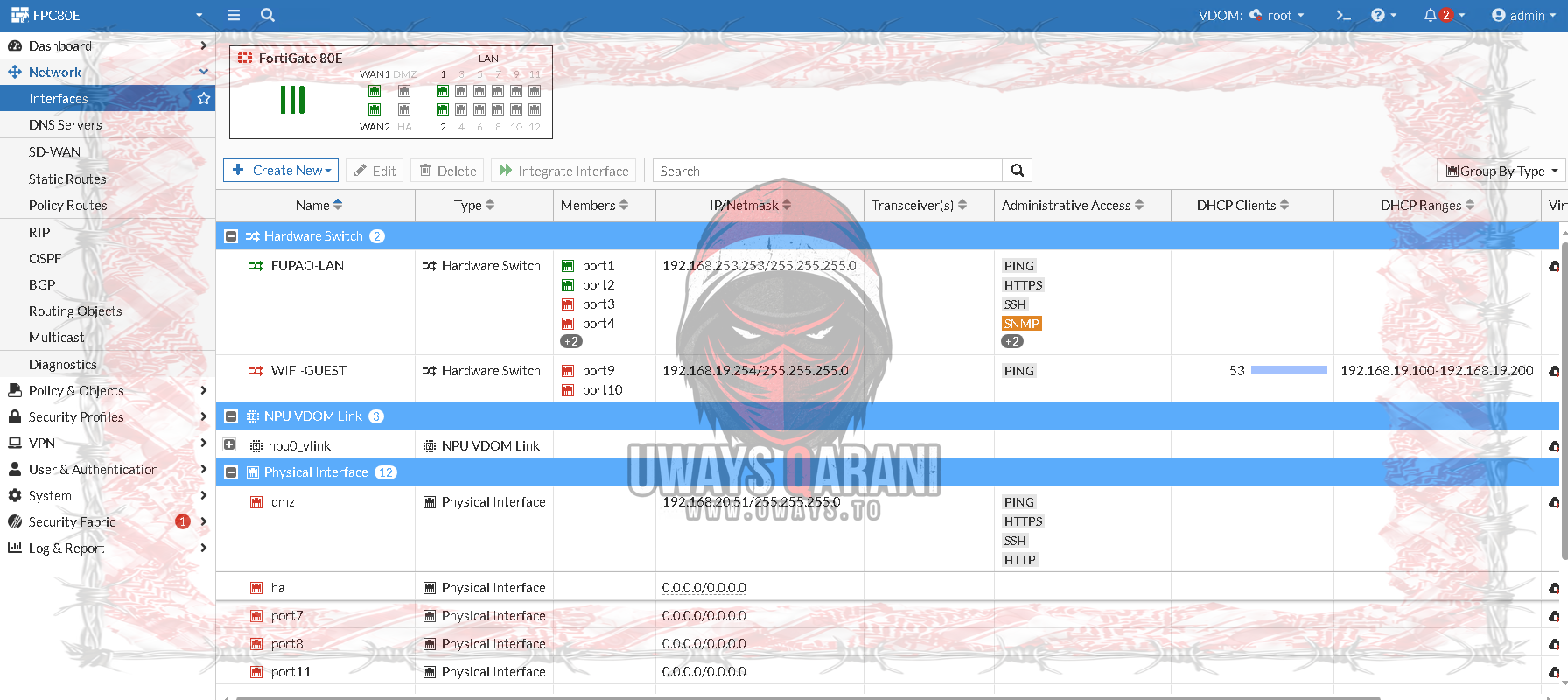The height and width of the screenshot is (700, 1568).
Task: Open the FPC80E hostname dropdown
Action: point(107,15)
